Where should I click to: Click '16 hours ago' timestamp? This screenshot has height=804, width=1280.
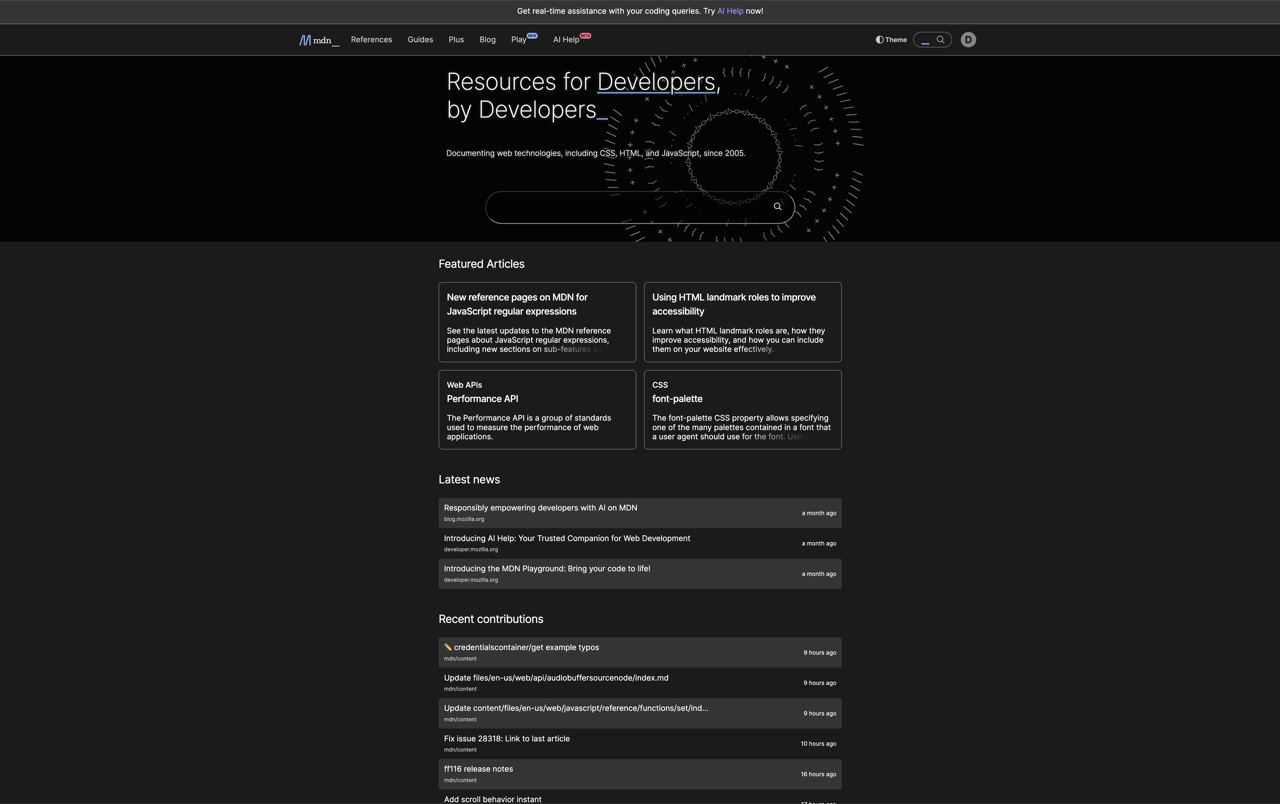pos(818,774)
